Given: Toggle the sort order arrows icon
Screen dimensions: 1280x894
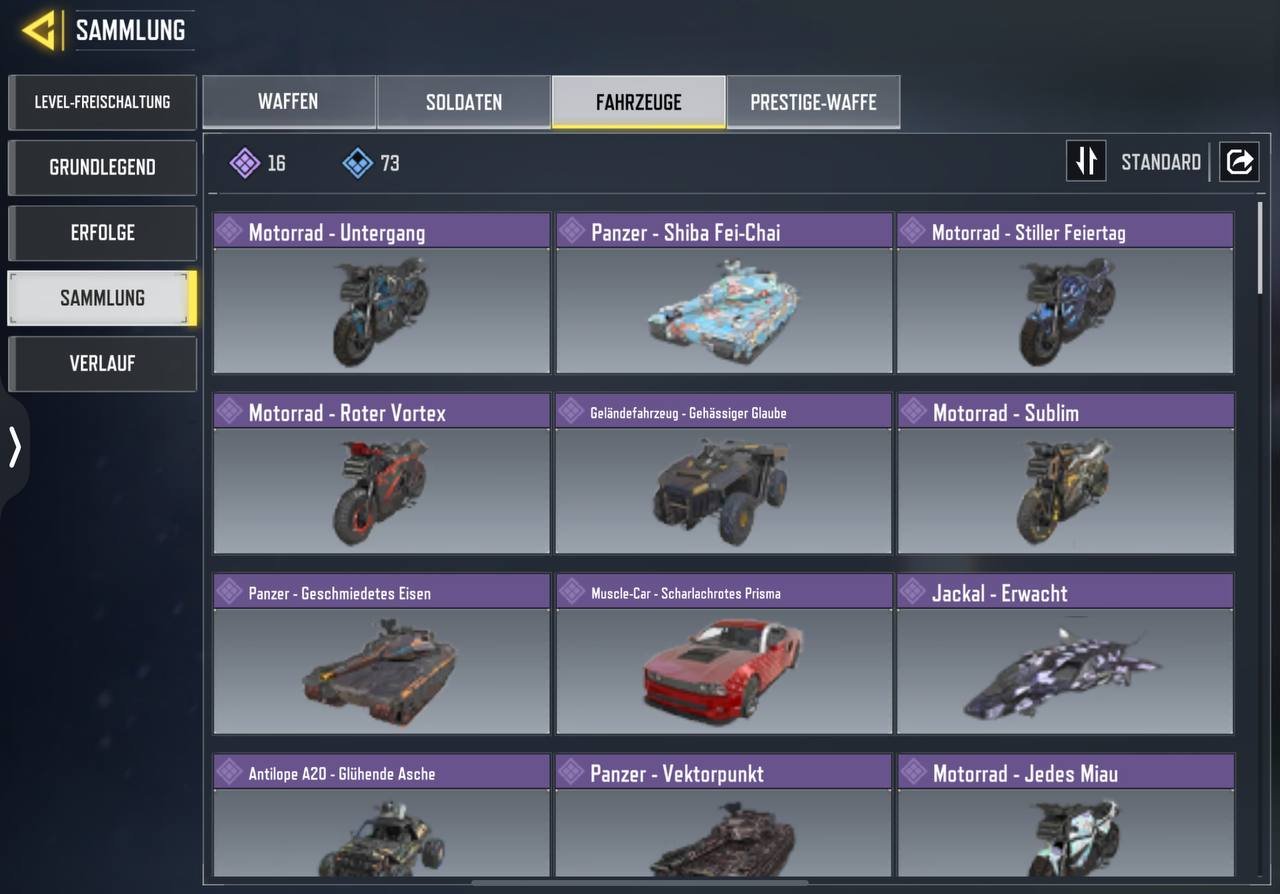Looking at the screenshot, I should click(1086, 161).
